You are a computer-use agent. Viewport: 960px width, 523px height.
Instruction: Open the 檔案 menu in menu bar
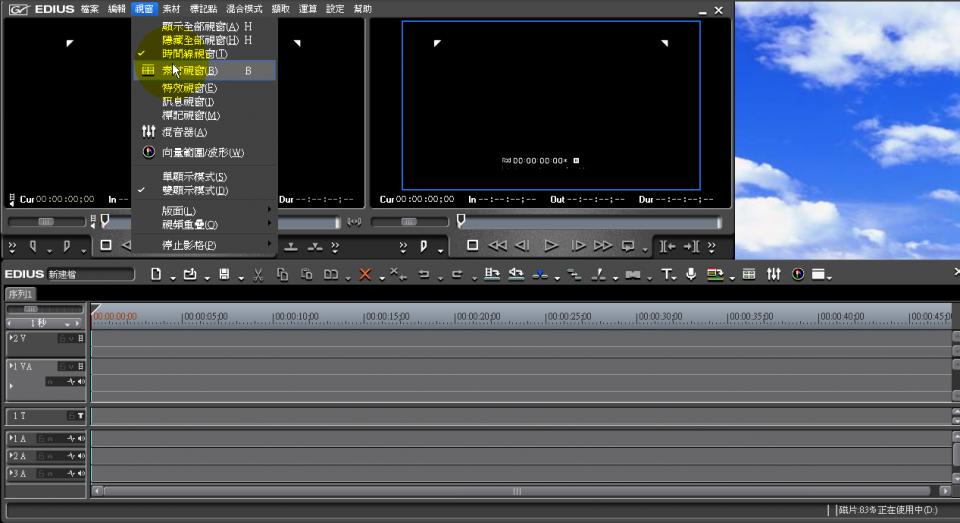(89, 9)
